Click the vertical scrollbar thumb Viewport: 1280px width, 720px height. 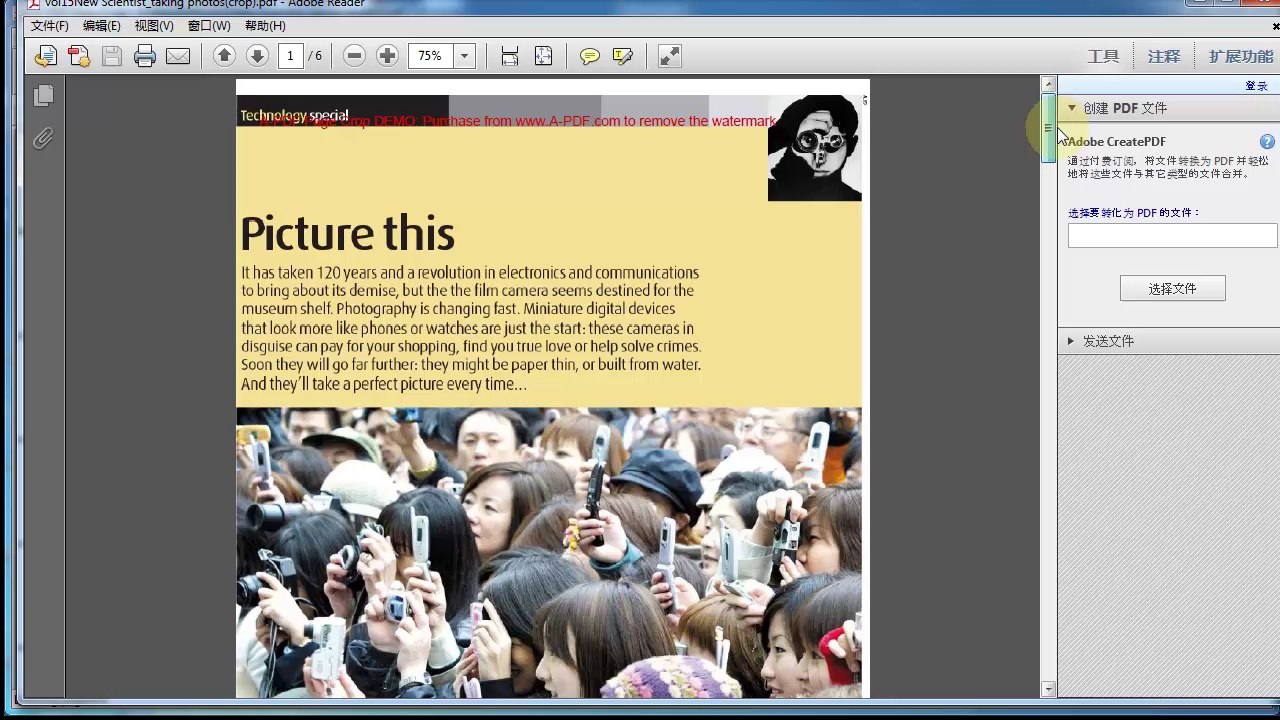1048,128
